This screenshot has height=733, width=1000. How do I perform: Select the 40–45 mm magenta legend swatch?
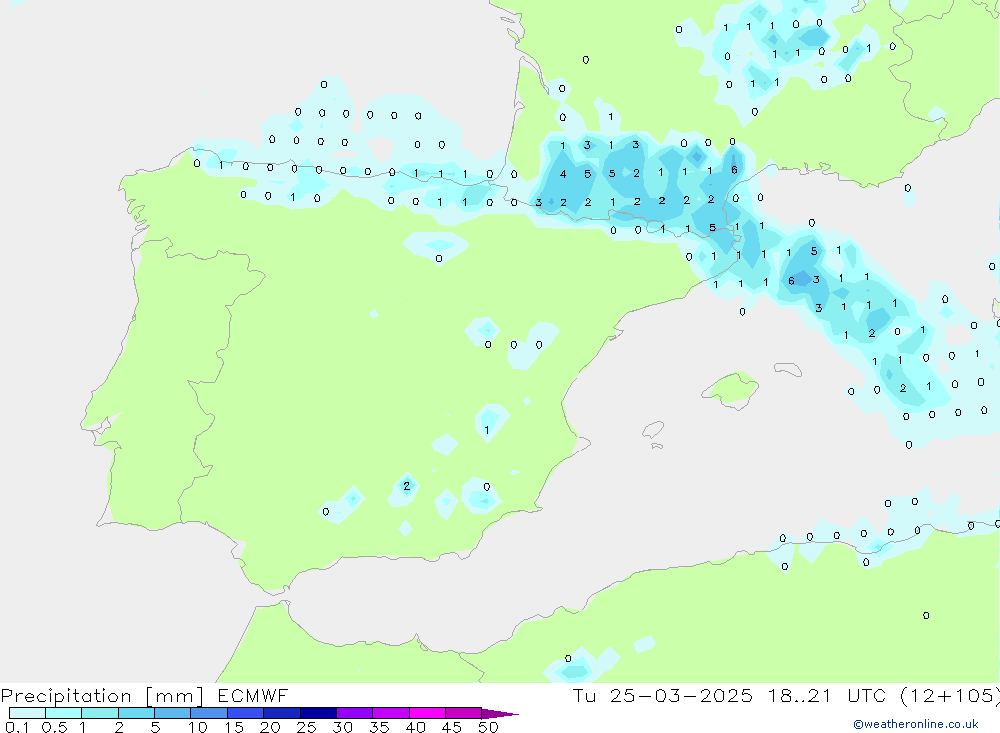pos(427,713)
